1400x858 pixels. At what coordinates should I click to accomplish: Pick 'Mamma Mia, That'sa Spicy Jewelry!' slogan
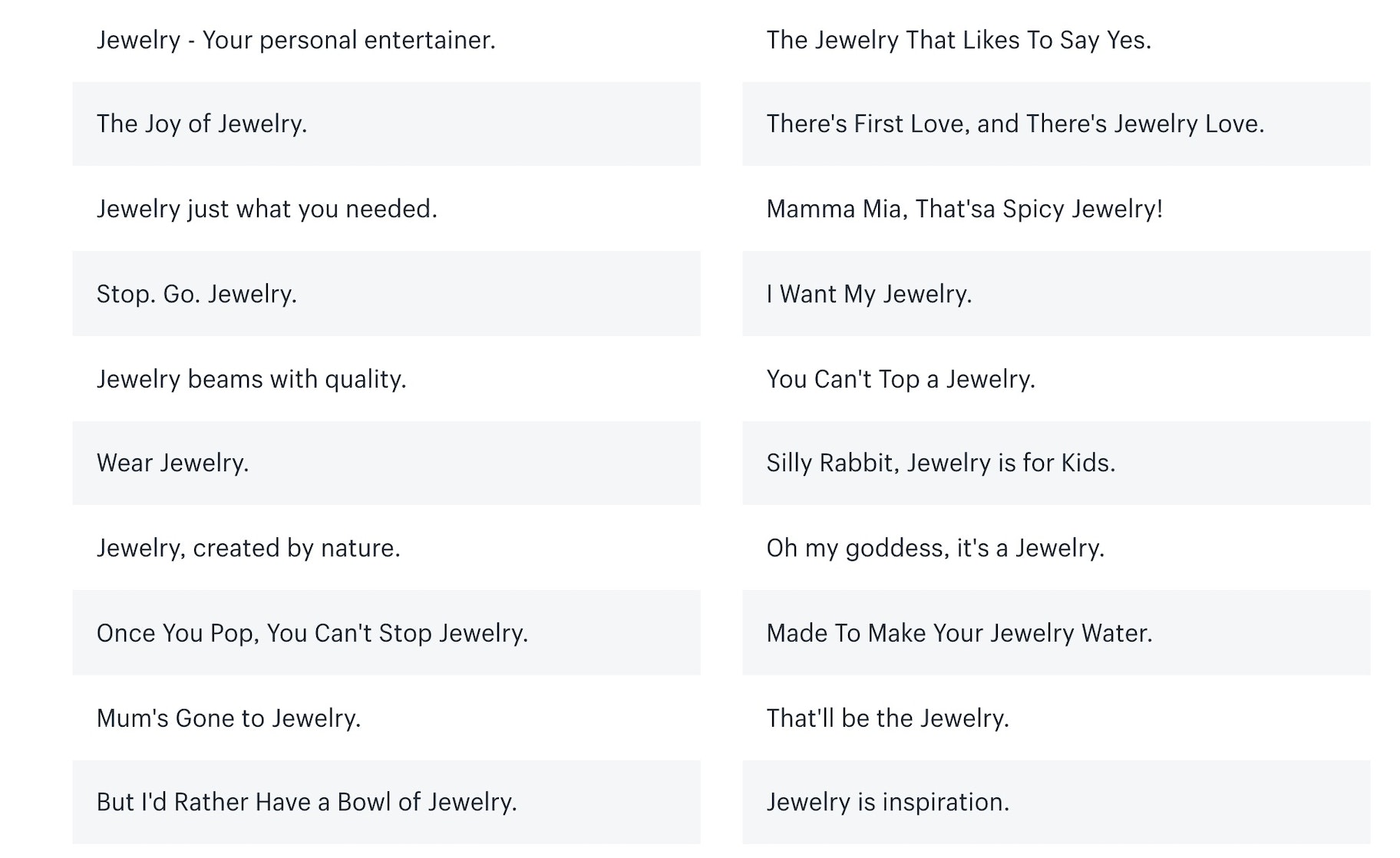(964, 209)
